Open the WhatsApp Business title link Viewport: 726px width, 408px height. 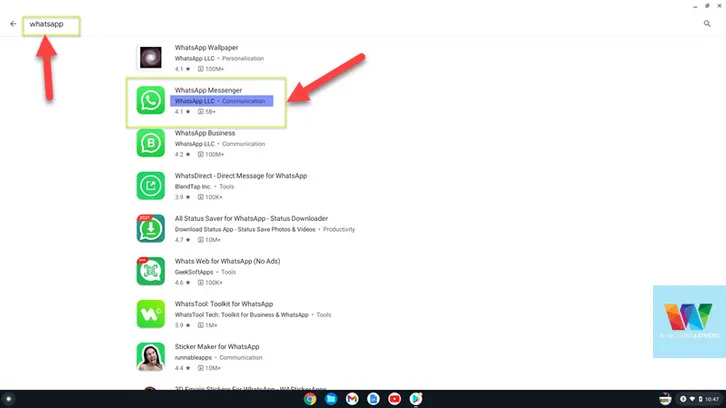[x=205, y=133]
